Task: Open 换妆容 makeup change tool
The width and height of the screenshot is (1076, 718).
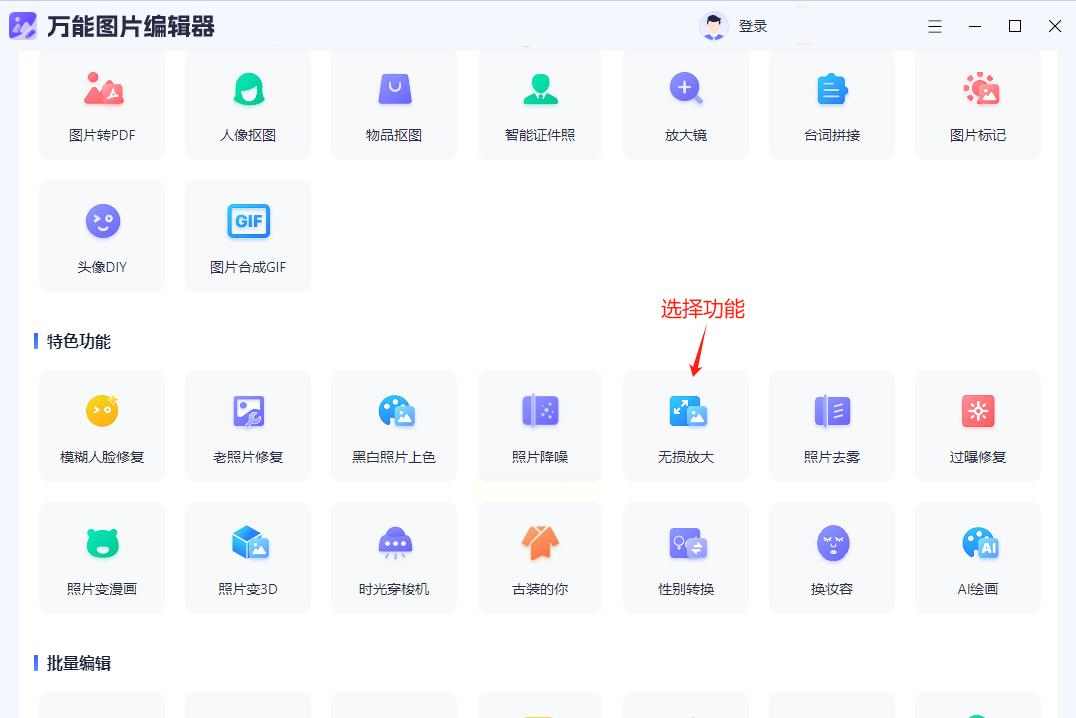Action: pyautogui.click(x=832, y=558)
